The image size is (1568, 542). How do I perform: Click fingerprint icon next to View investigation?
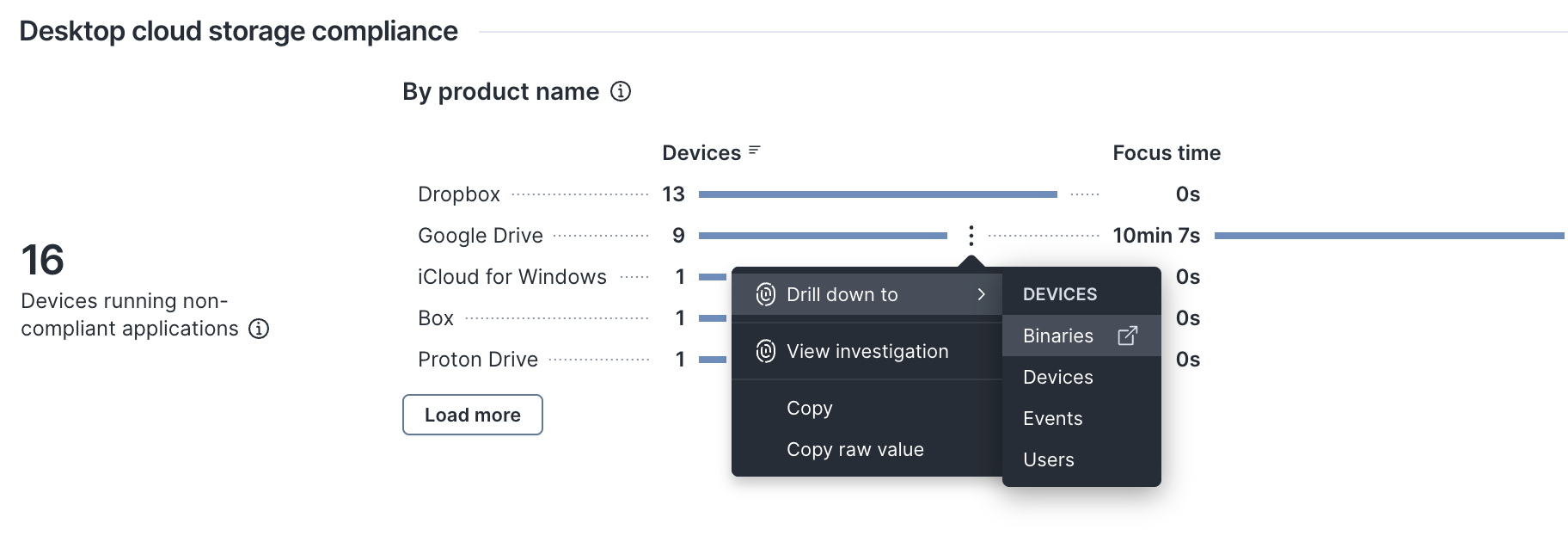[x=765, y=351]
